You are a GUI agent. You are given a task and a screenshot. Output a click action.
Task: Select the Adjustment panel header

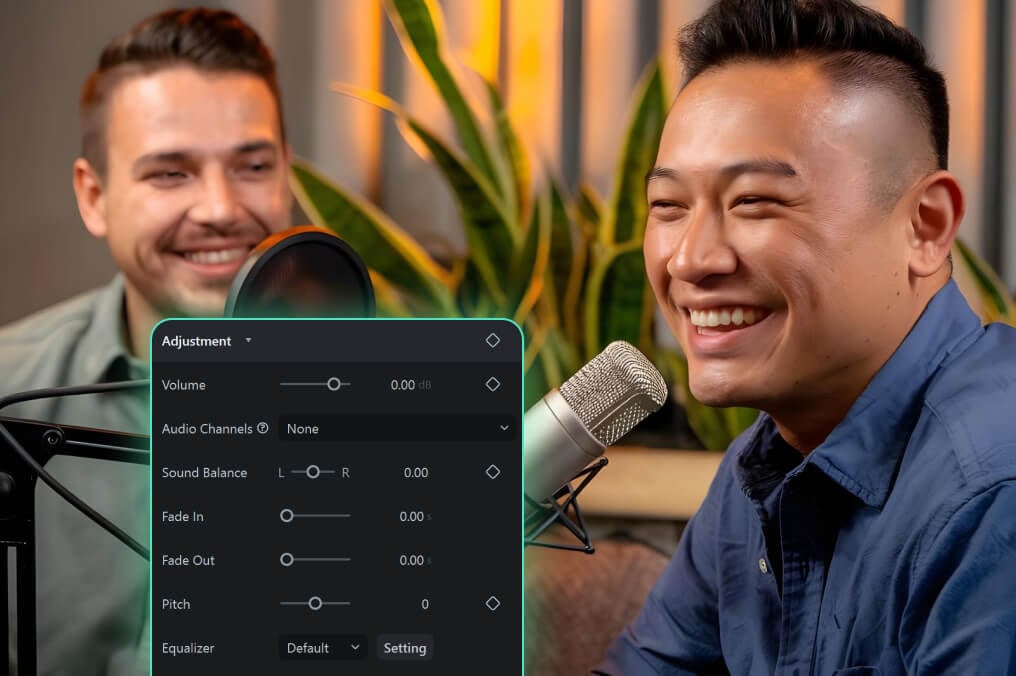tap(197, 340)
